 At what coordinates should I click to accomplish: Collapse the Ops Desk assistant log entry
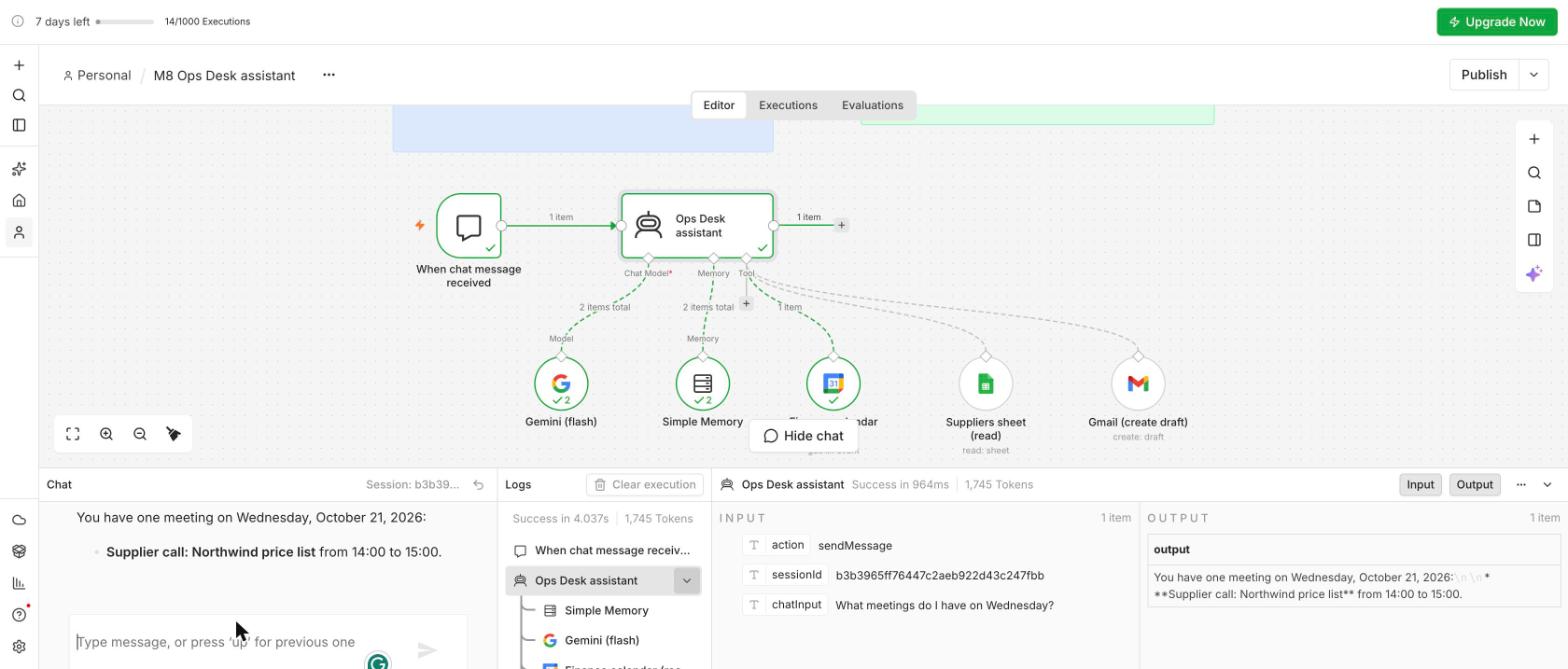pyautogui.click(x=686, y=581)
